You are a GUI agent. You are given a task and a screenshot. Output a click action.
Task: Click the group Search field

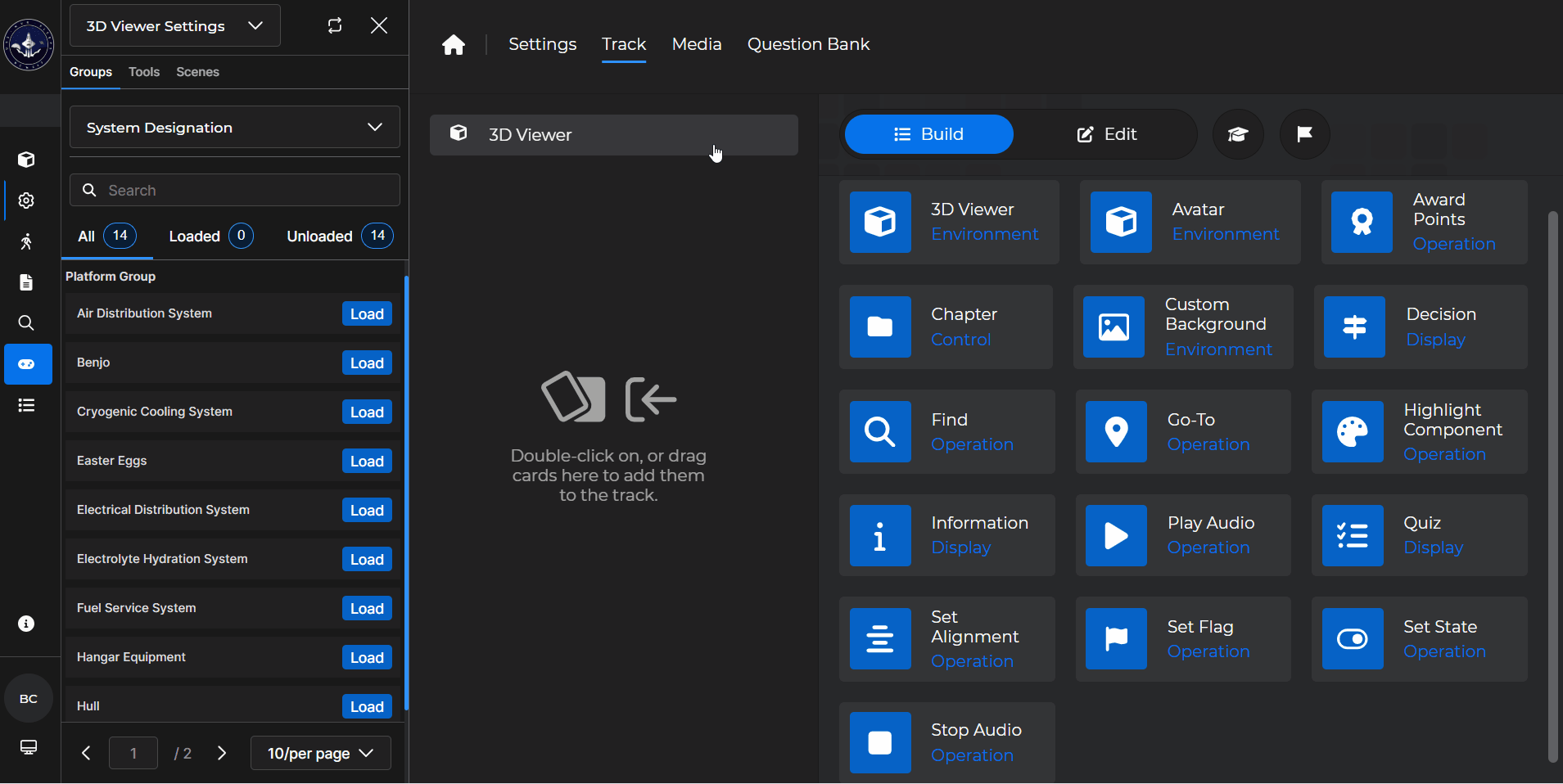(x=235, y=190)
